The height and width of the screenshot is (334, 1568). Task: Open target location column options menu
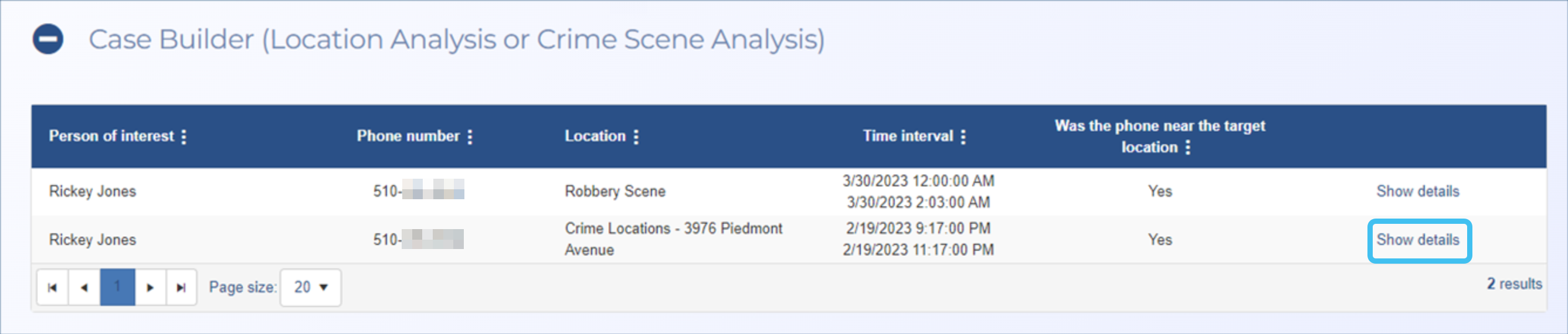pos(1187,147)
